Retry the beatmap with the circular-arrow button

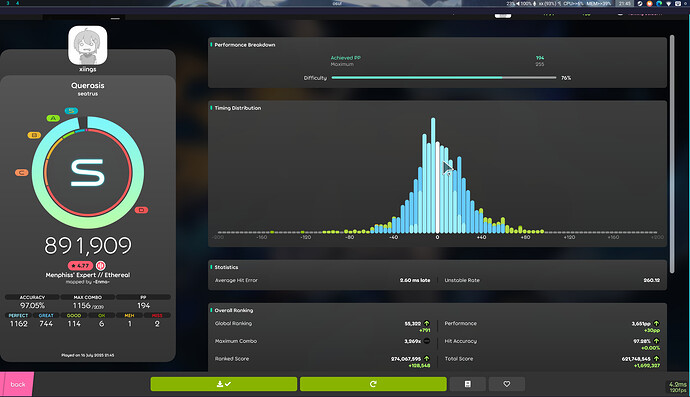click(373, 384)
